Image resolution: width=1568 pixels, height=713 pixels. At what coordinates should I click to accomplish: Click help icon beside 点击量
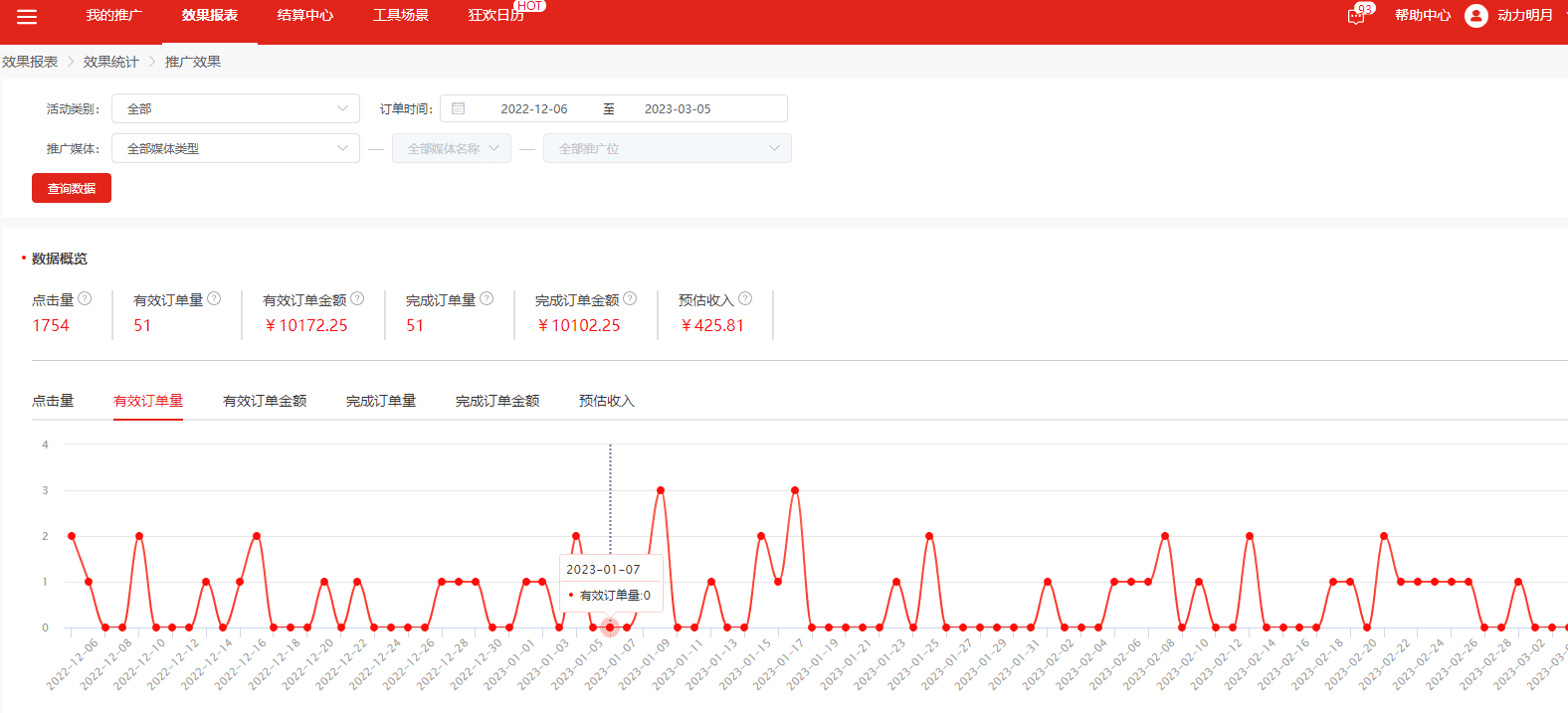point(86,298)
